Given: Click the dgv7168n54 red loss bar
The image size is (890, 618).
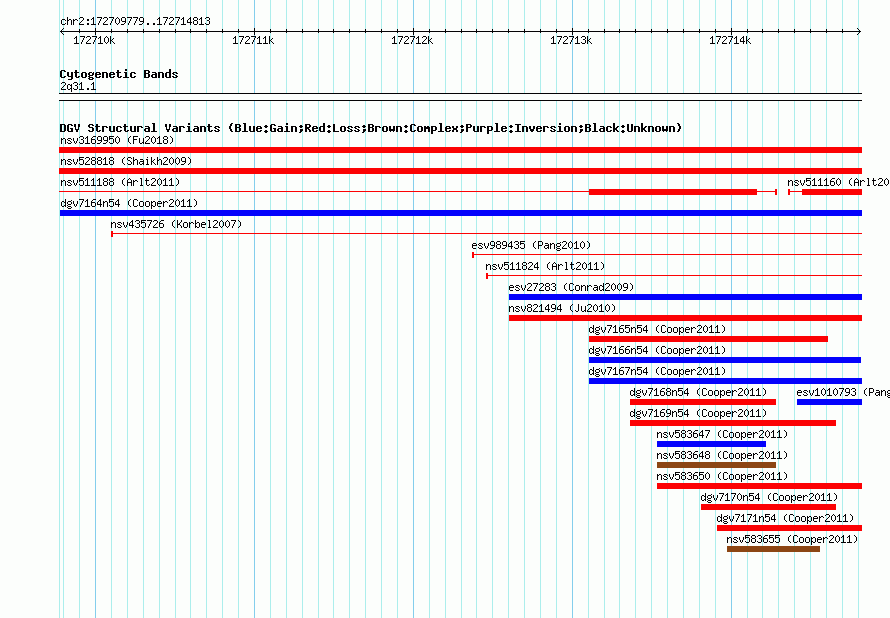Looking at the screenshot, I should [703, 402].
